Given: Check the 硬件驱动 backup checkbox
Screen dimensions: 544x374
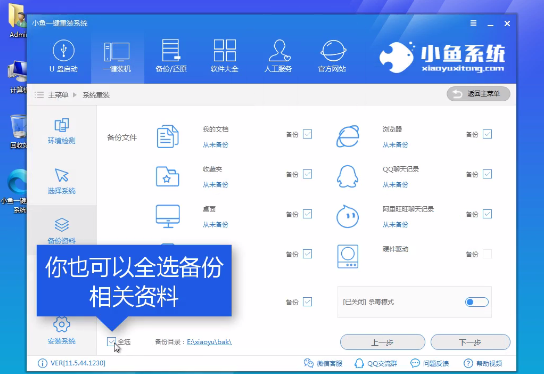Looking at the screenshot, I should pos(487,254).
